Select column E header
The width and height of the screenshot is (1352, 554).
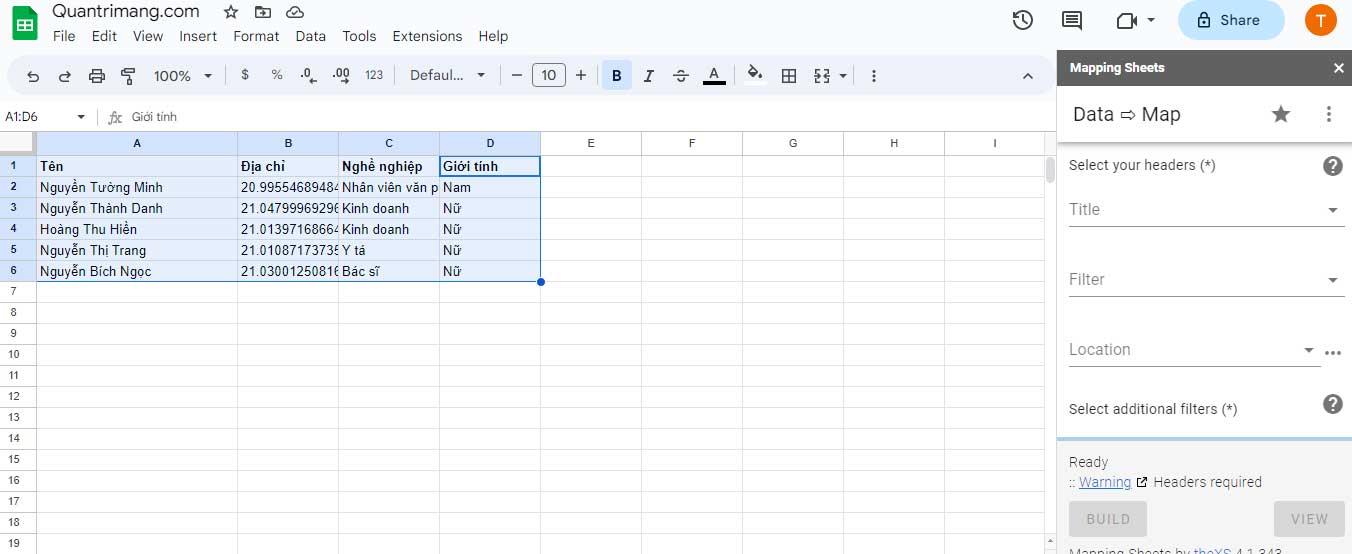pos(591,143)
